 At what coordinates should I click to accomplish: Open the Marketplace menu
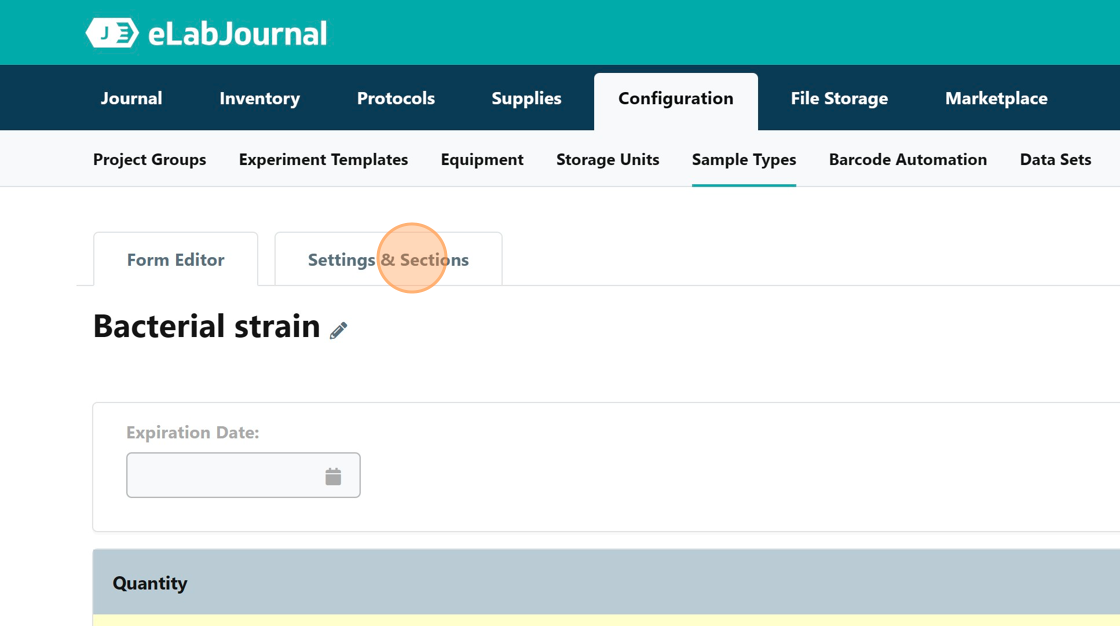[x=996, y=99]
